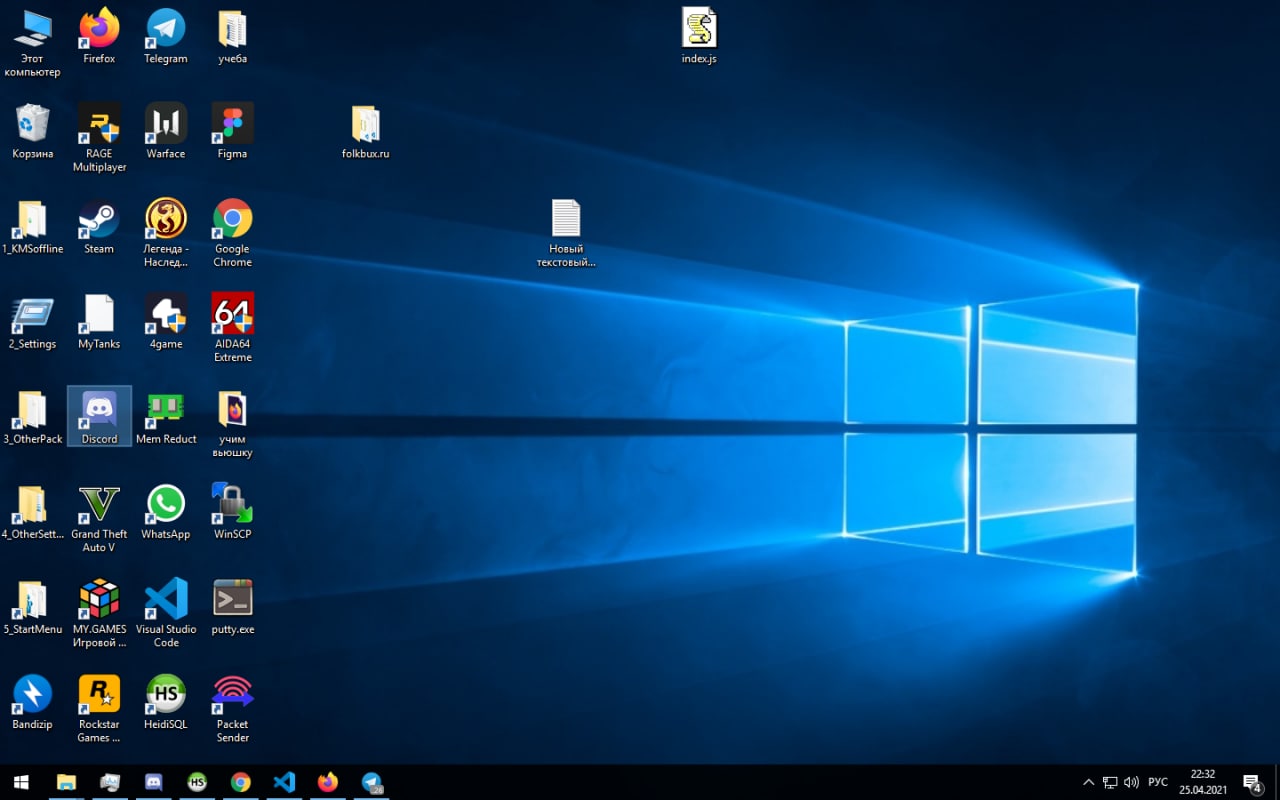Open File Explorer from the taskbar
The image size is (1280, 800).
[66, 782]
